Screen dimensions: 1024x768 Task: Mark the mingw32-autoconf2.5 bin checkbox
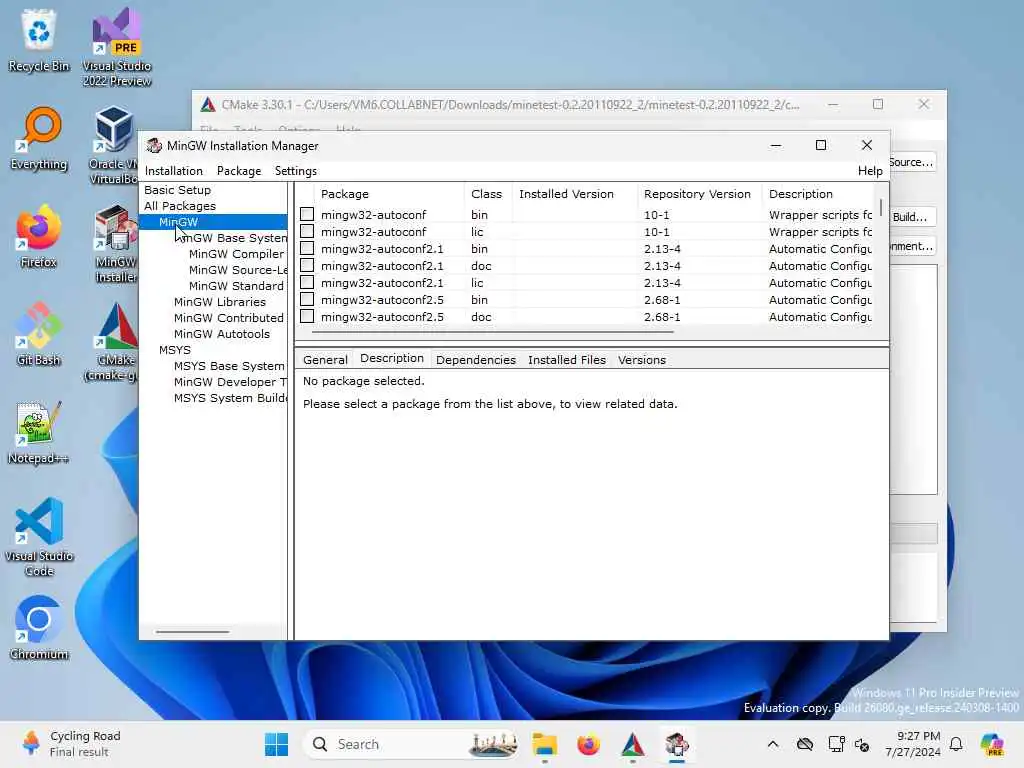coord(307,299)
